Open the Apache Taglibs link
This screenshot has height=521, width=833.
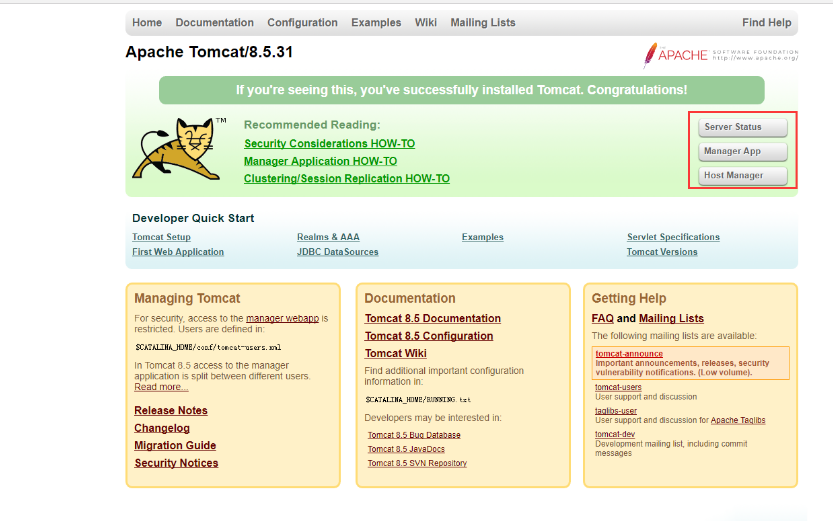(x=738, y=420)
